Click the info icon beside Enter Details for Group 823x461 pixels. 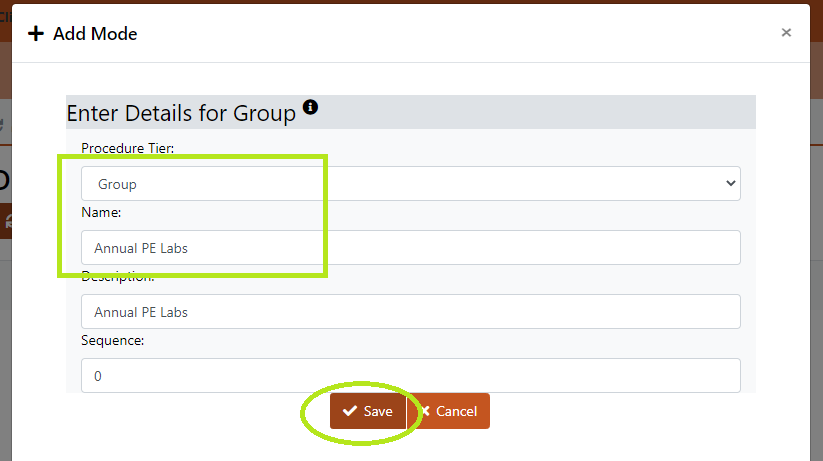[310, 107]
